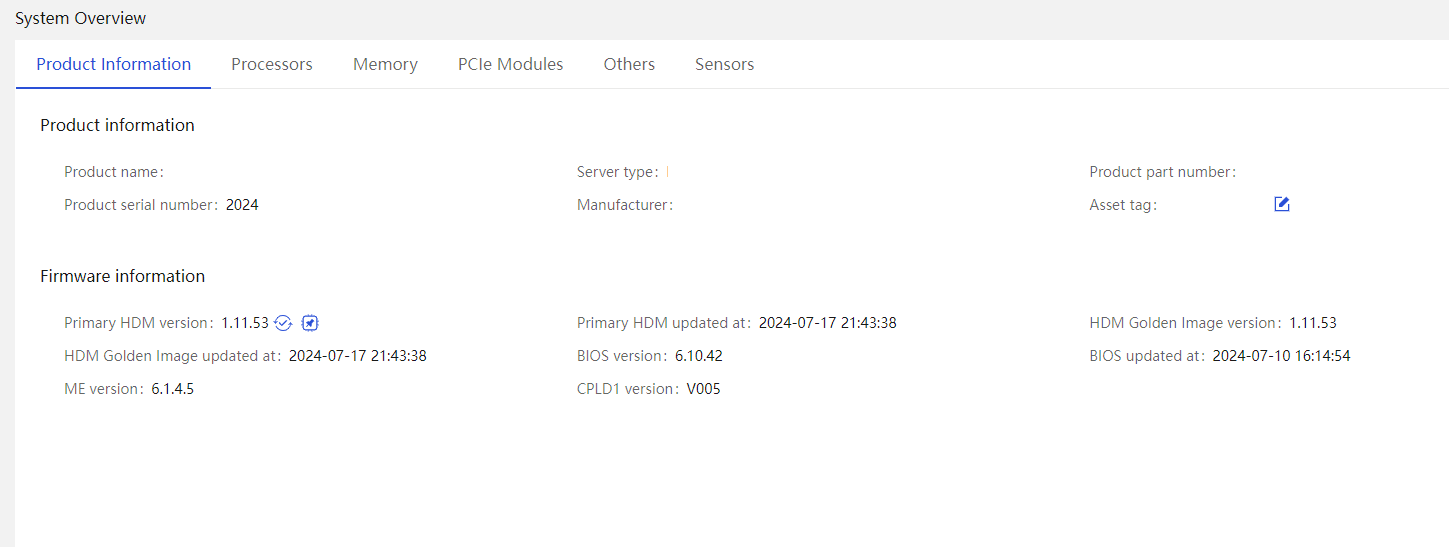View the Sensors tab
This screenshot has height=547, width=1449.
(725, 64)
